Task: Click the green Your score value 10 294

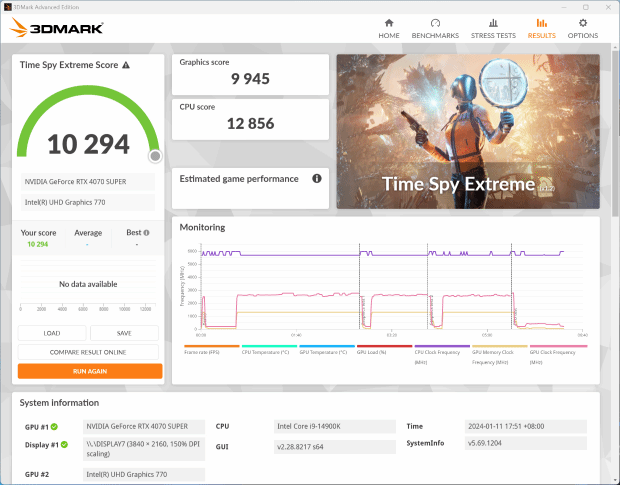Action: tap(38, 244)
